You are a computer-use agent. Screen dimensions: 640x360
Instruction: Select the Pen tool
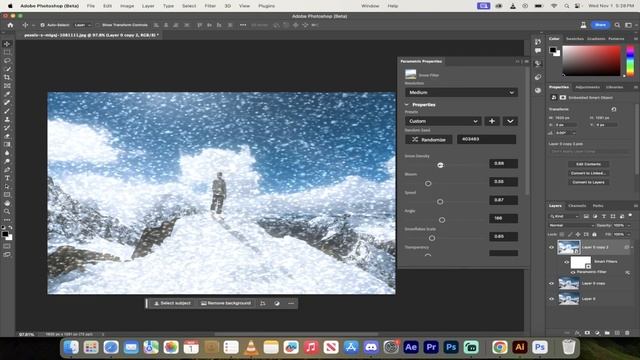coord(7,170)
